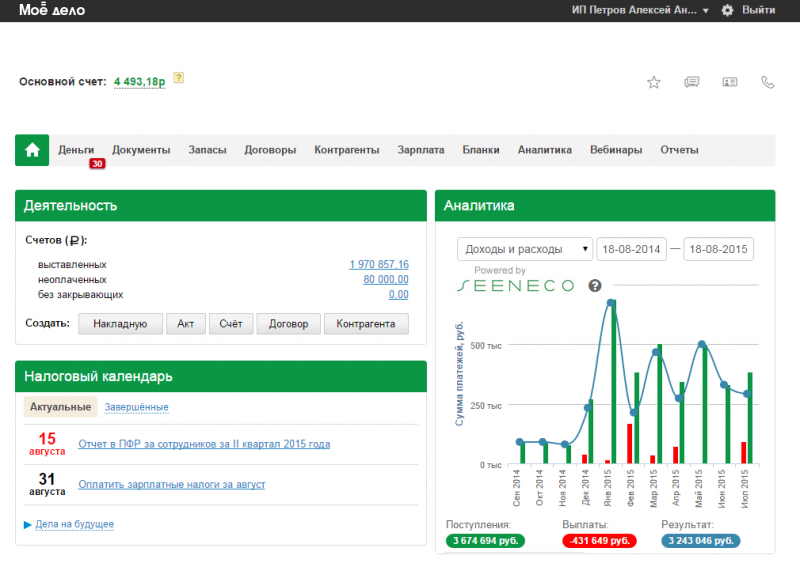
Task: Open the Деньги menu item
Action: pos(76,150)
